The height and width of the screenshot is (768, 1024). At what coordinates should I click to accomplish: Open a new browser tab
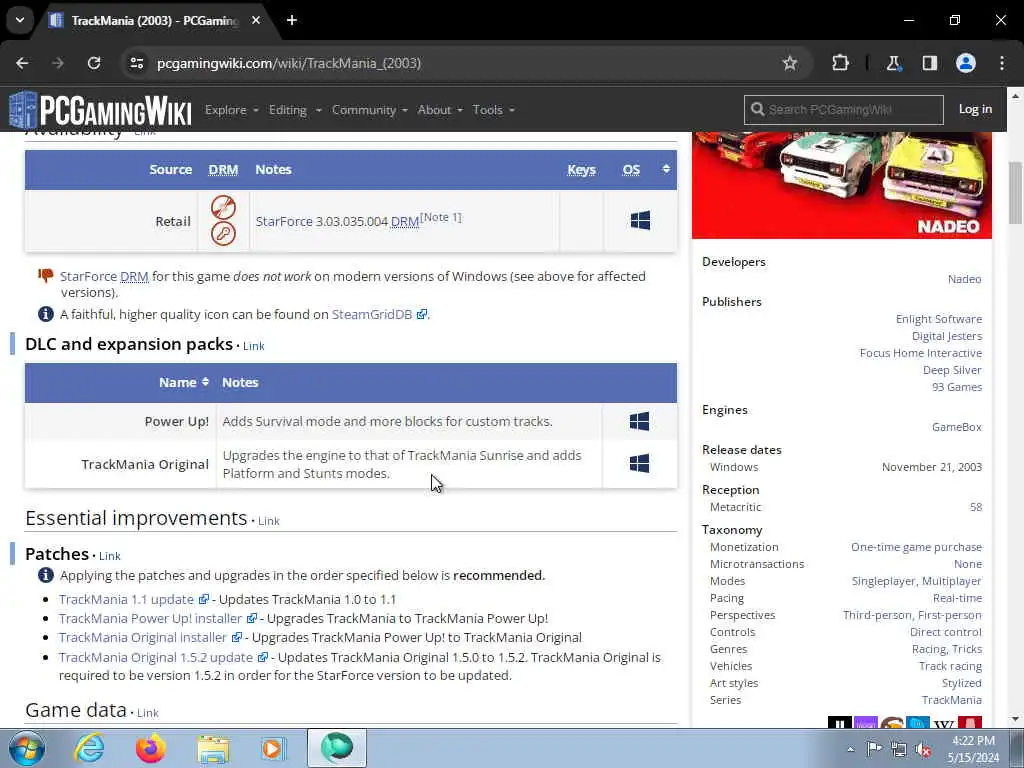[x=292, y=20]
